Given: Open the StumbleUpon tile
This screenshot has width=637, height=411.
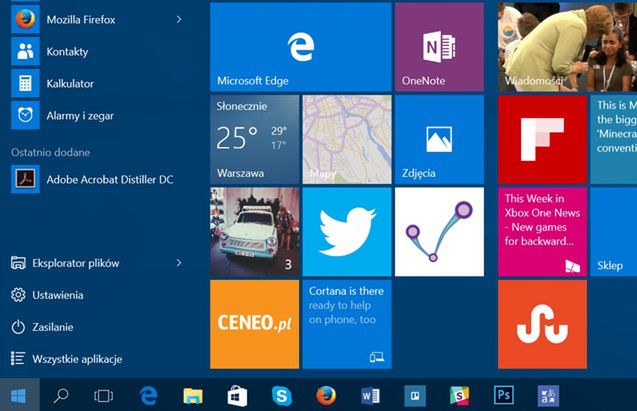Looking at the screenshot, I should 542,324.
